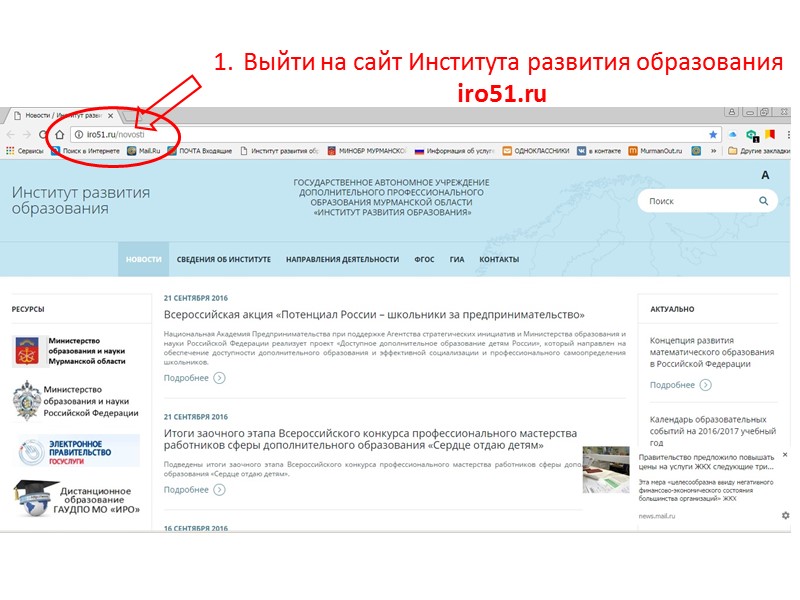View site info icon before iro51.ru
The height and width of the screenshot is (600, 800).
point(79,134)
